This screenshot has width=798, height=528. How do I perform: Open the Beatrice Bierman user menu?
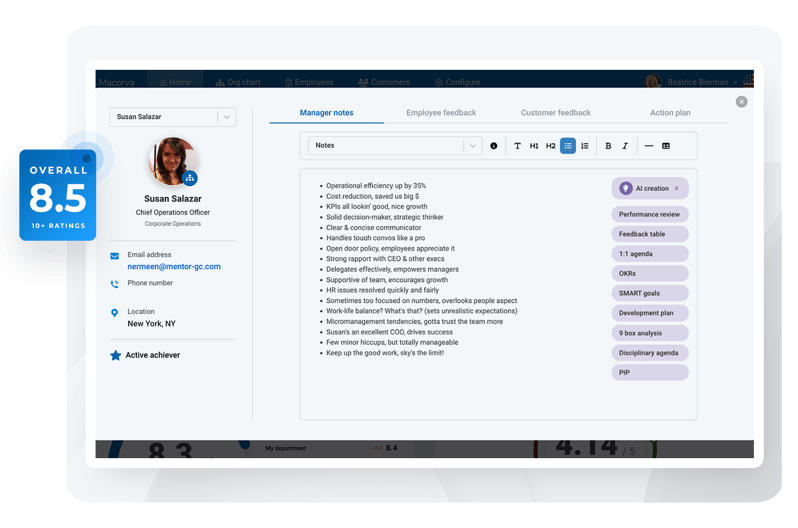point(691,82)
